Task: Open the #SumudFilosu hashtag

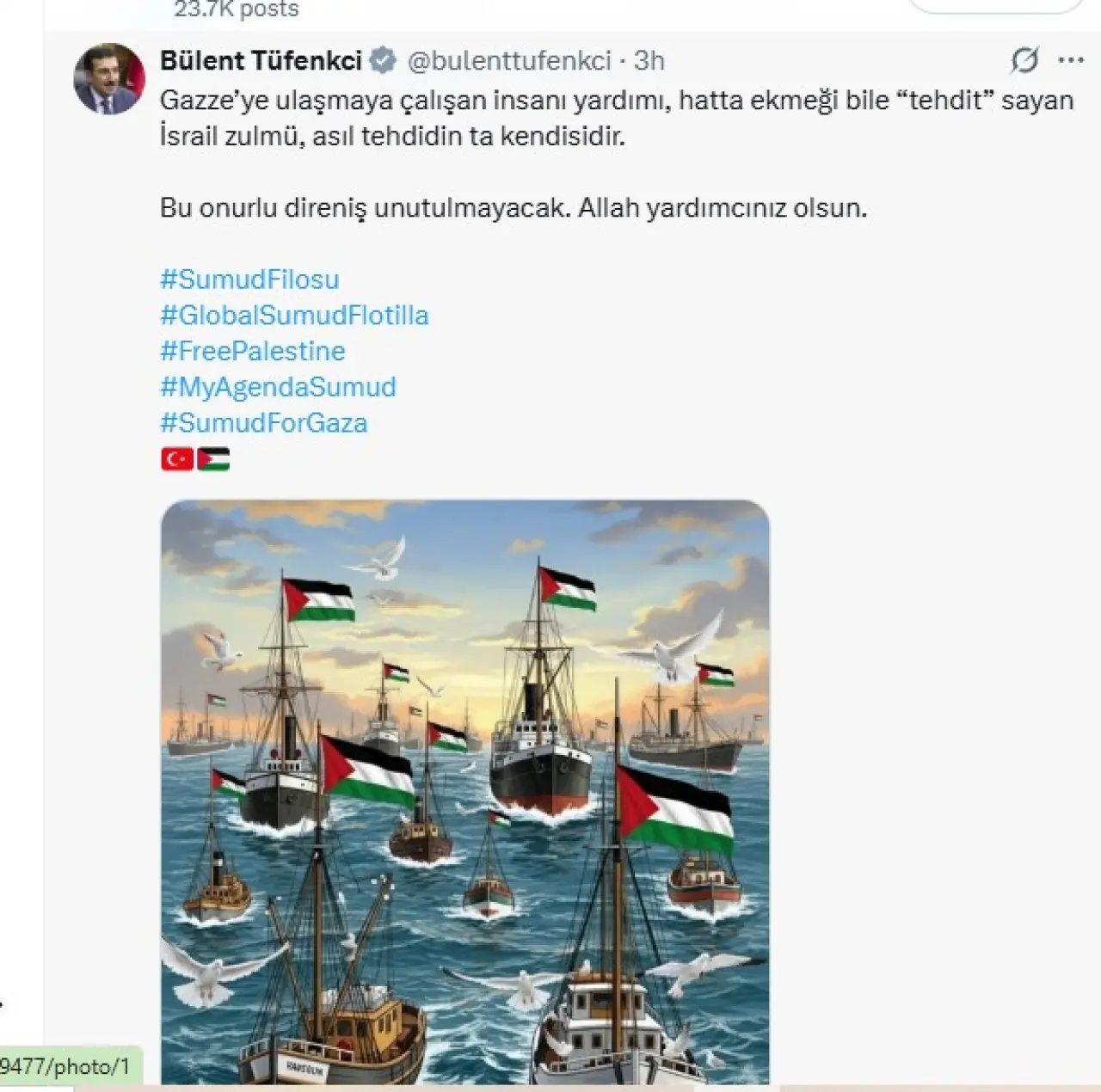Action: tap(249, 279)
